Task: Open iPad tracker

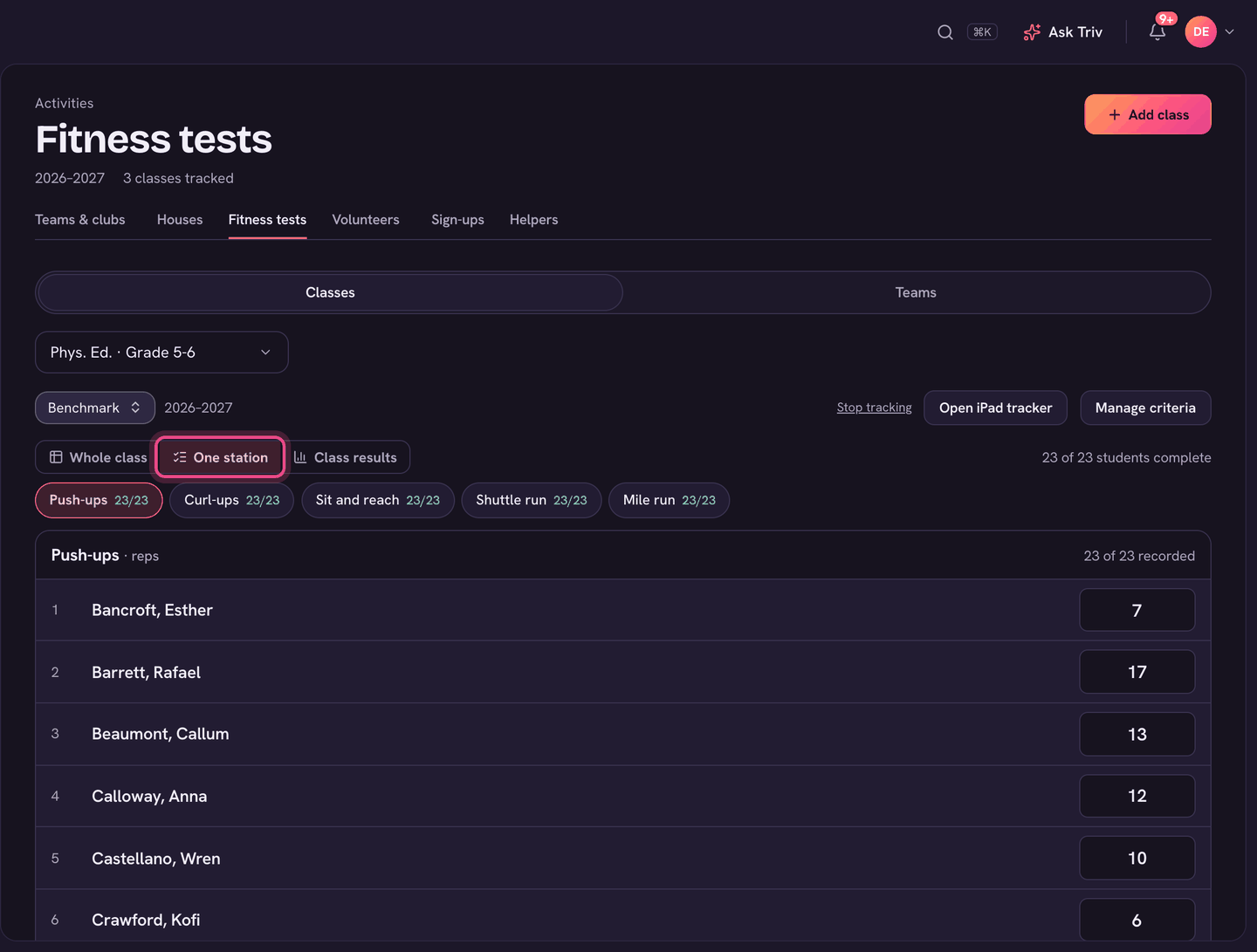Action: click(x=995, y=408)
